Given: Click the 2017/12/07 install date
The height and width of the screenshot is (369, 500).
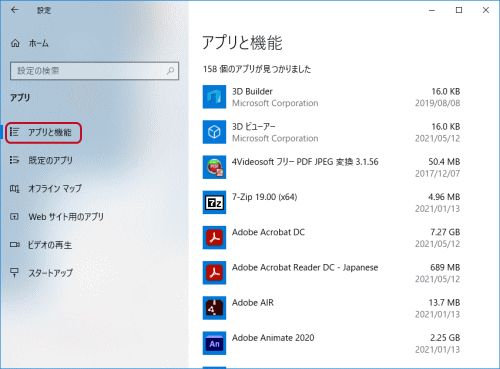Looking at the screenshot, I should [x=438, y=173].
